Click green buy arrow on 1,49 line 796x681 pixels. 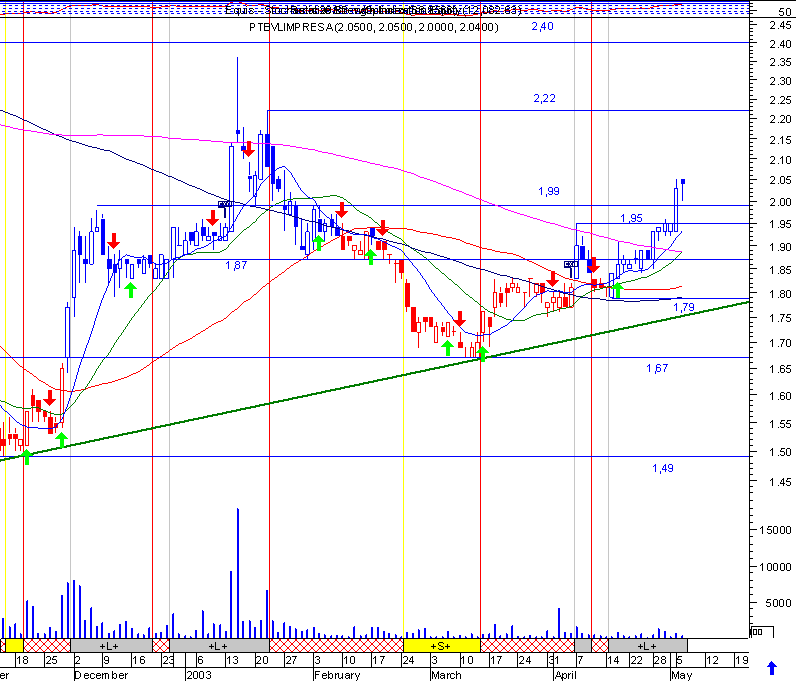pyautogui.click(x=27, y=456)
